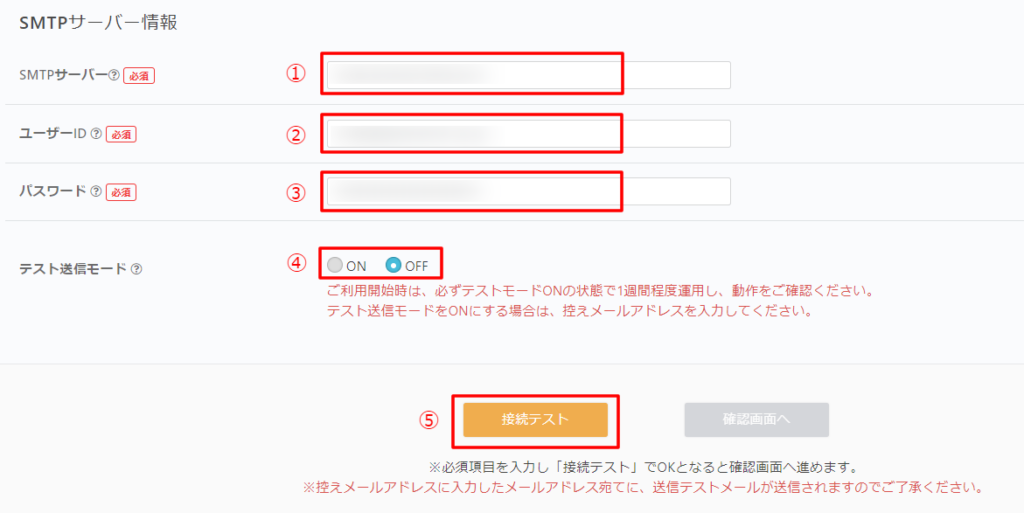This screenshot has width=1024, height=513.
Task: Select the OFF radio for テスト送信モード
Action: tap(393, 265)
